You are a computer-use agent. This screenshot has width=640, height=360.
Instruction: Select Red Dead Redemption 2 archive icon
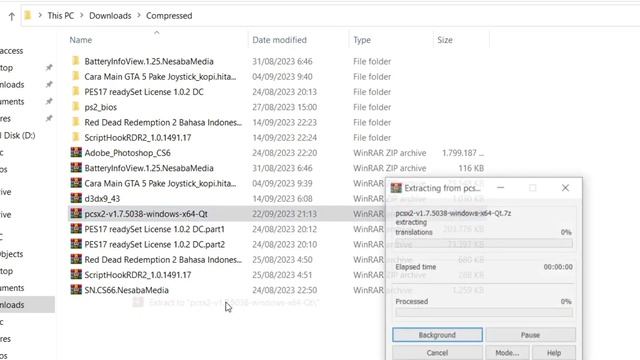76,259
